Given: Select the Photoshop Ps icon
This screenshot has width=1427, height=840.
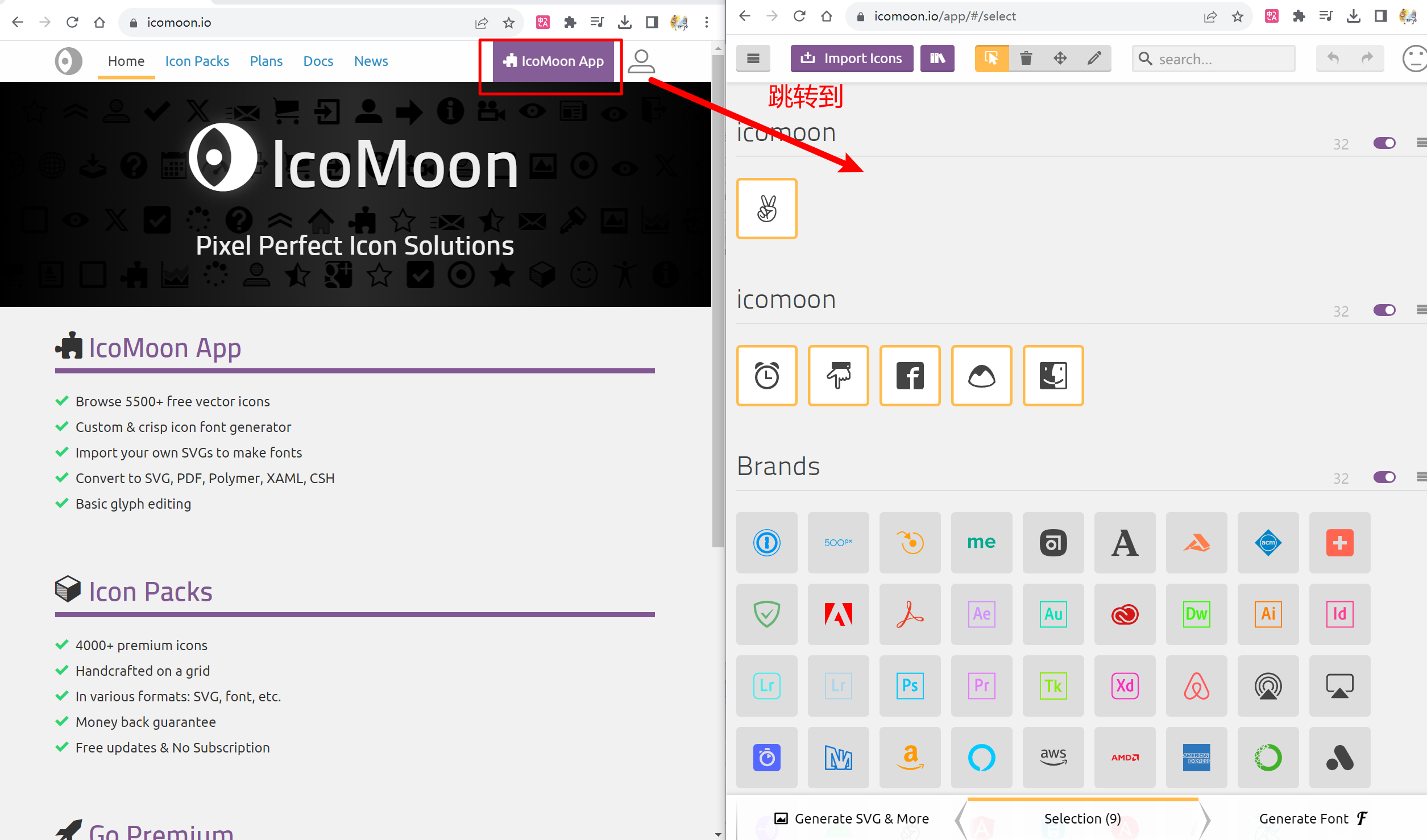Looking at the screenshot, I should pos(910,686).
